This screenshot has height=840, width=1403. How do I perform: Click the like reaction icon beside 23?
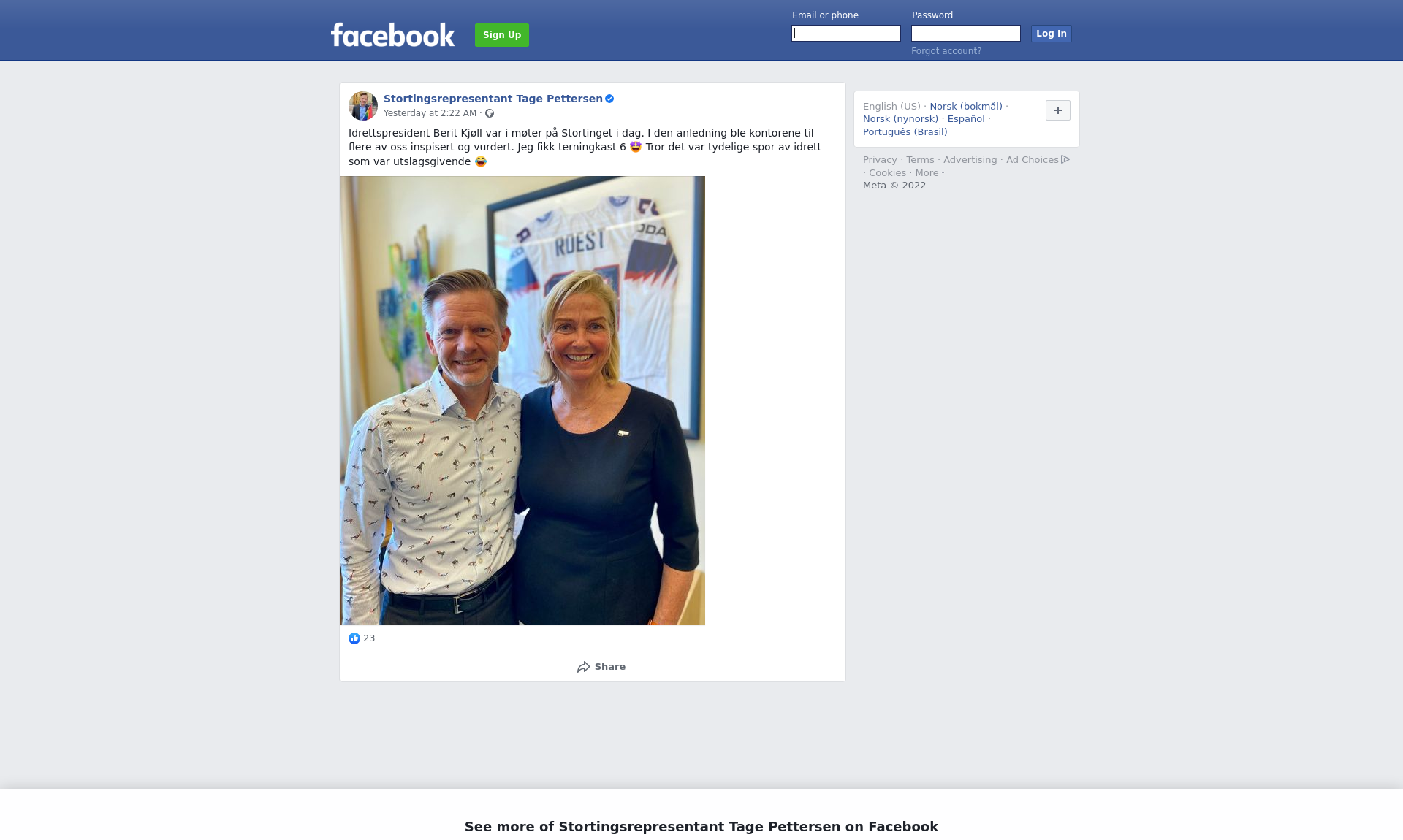[354, 638]
